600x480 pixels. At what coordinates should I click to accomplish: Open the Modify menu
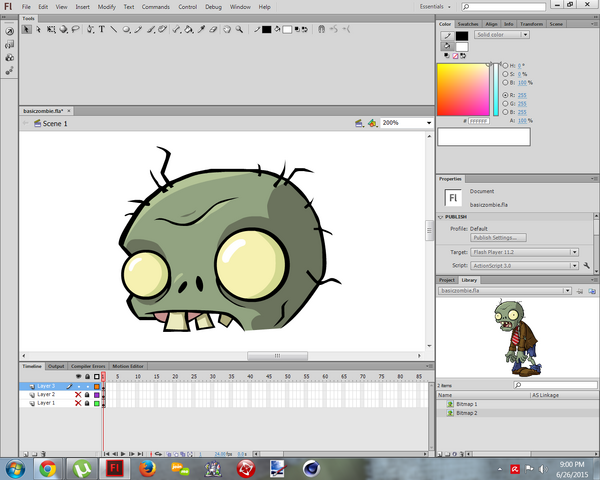point(106,7)
